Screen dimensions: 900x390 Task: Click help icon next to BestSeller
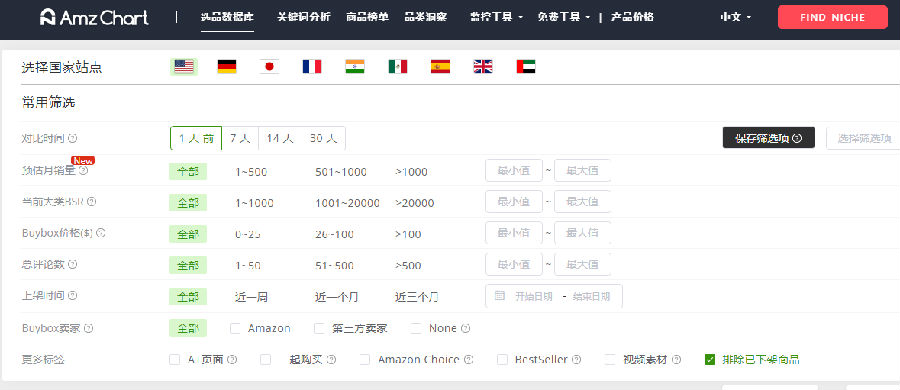click(576, 360)
